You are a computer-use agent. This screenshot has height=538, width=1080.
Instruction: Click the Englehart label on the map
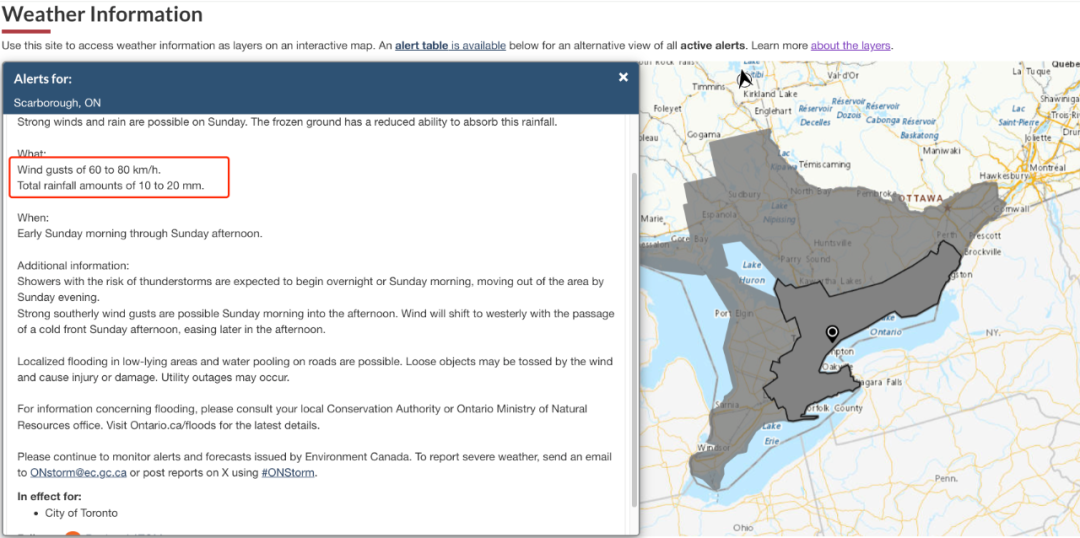(774, 110)
